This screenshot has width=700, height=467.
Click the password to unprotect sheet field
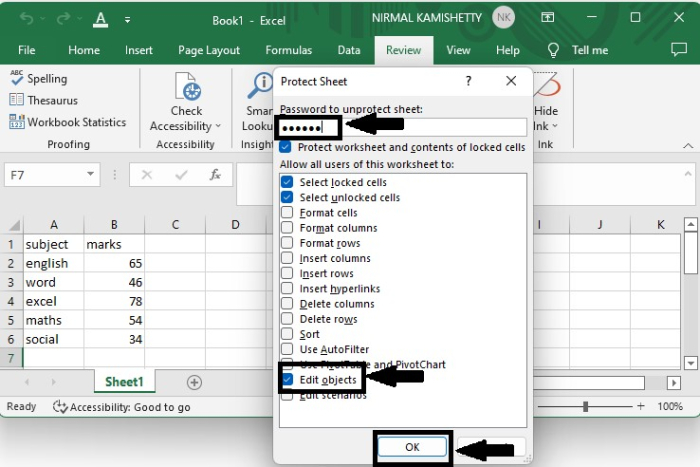(x=403, y=128)
